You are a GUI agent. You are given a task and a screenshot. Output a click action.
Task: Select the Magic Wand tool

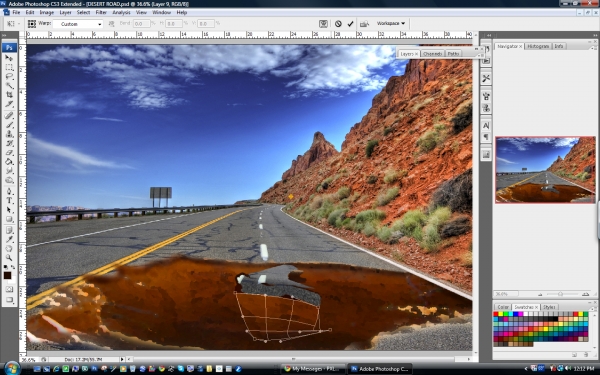pyautogui.click(x=9, y=85)
